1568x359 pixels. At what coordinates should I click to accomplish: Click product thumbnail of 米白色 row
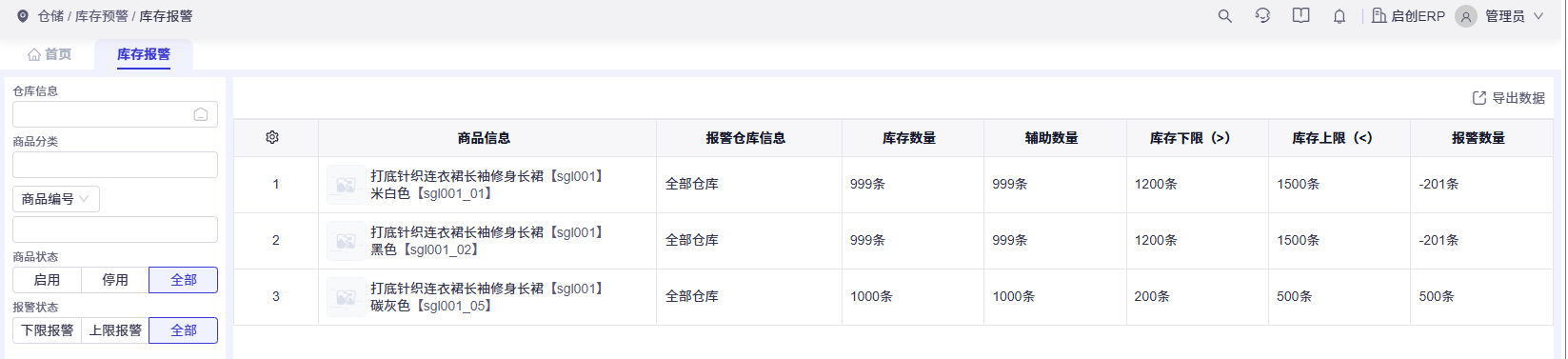(x=346, y=185)
